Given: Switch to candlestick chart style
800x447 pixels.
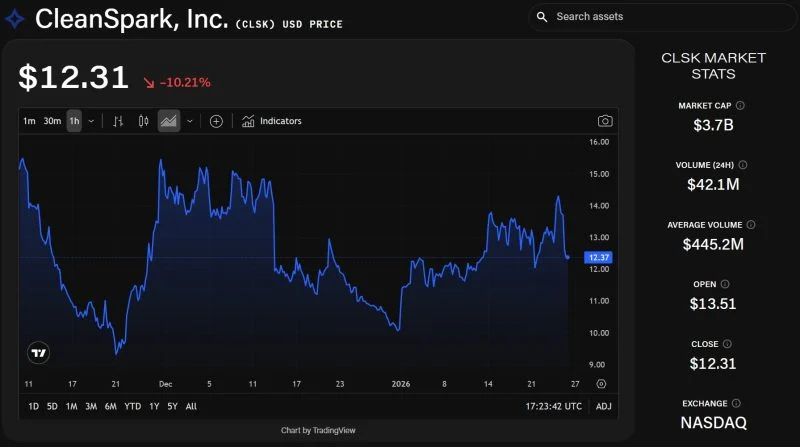Looking at the screenshot, I should coord(143,121).
